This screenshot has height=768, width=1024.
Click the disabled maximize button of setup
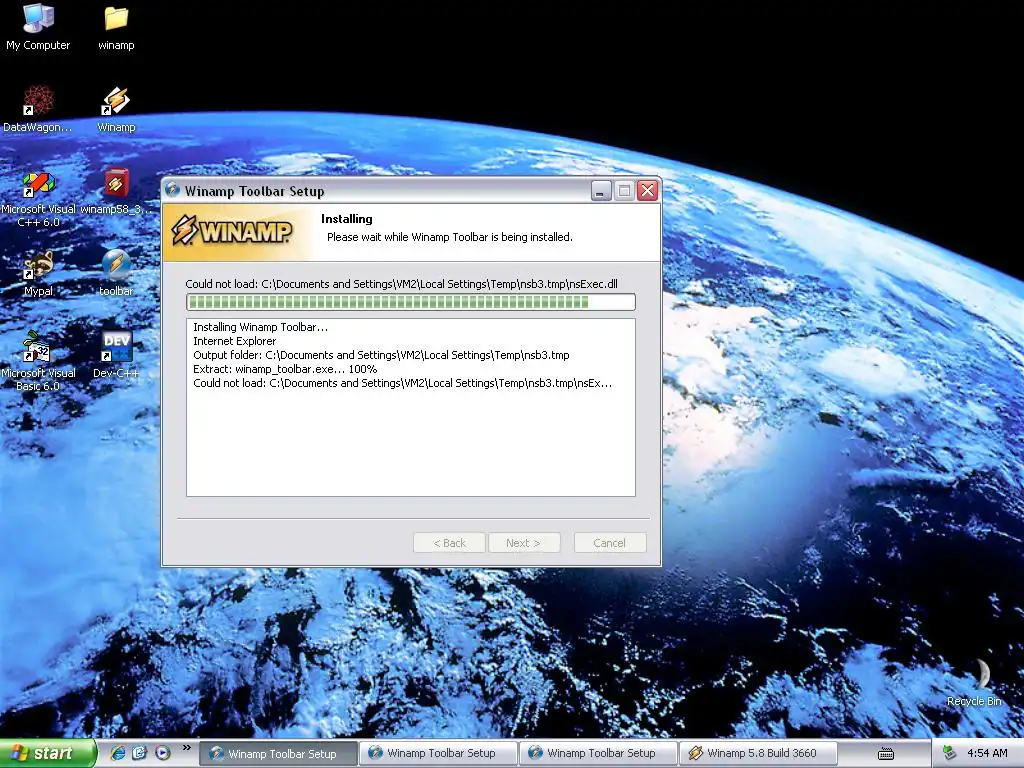624,191
